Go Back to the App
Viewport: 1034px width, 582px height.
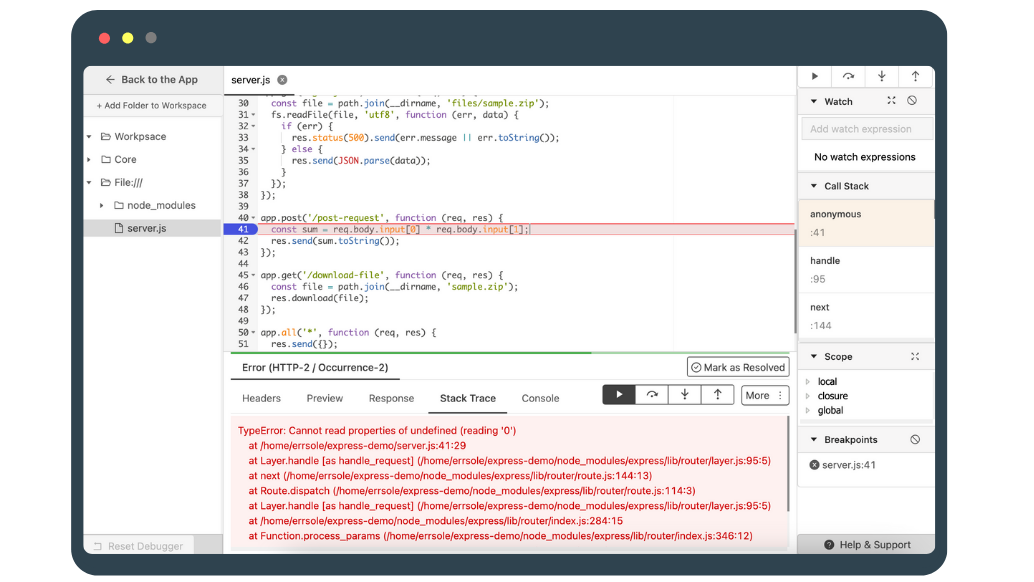[153, 79]
